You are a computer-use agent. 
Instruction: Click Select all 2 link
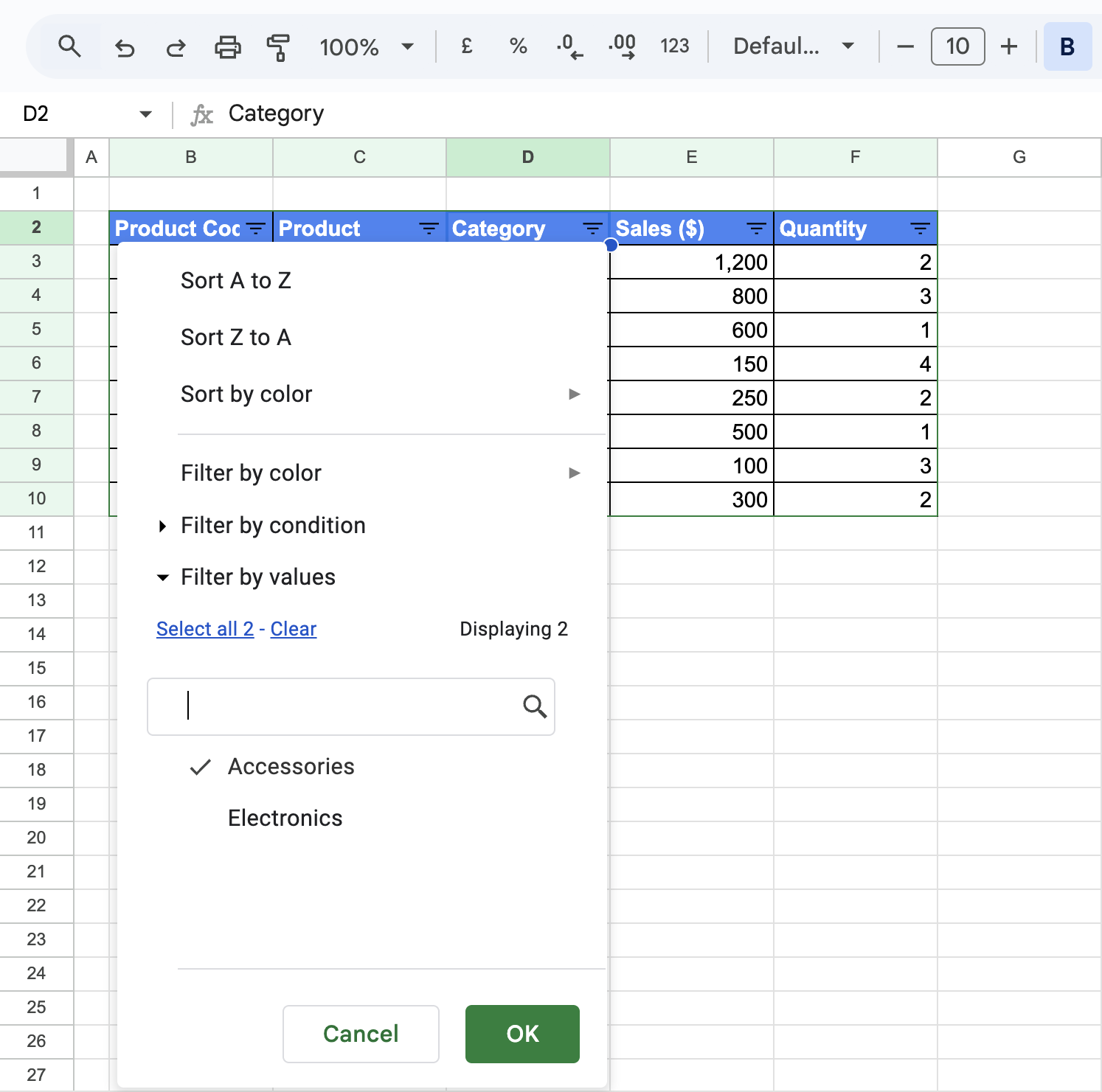click(x=205, y=629)
